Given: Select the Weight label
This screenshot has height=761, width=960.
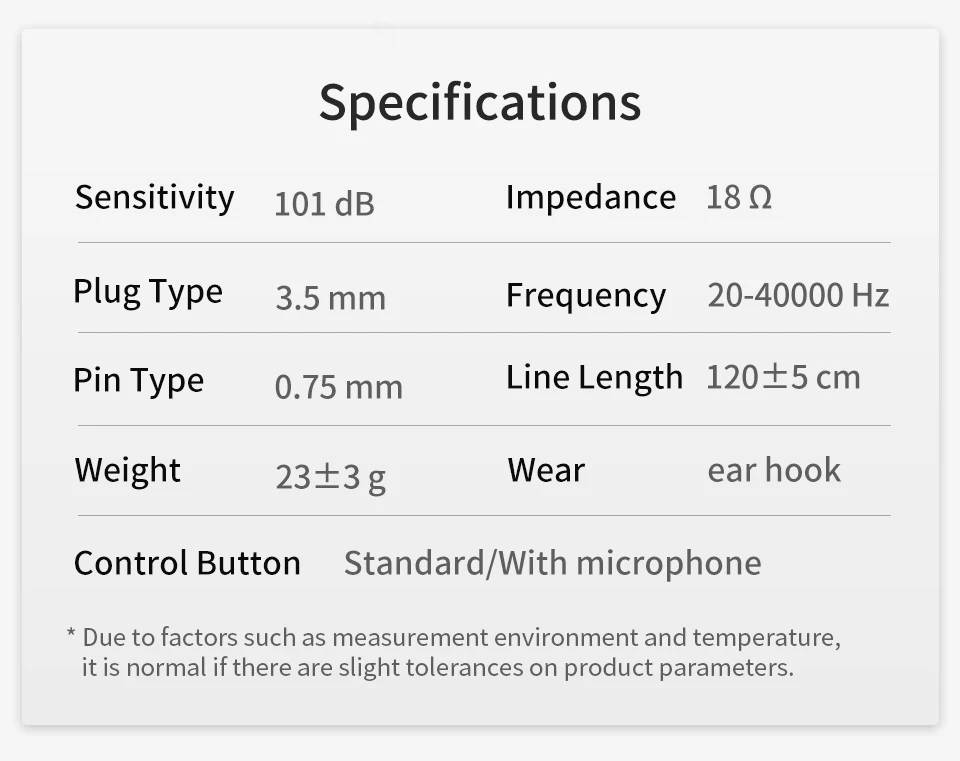Looking at the screenshot, I should pyautogui.click(x=127, y=471).
